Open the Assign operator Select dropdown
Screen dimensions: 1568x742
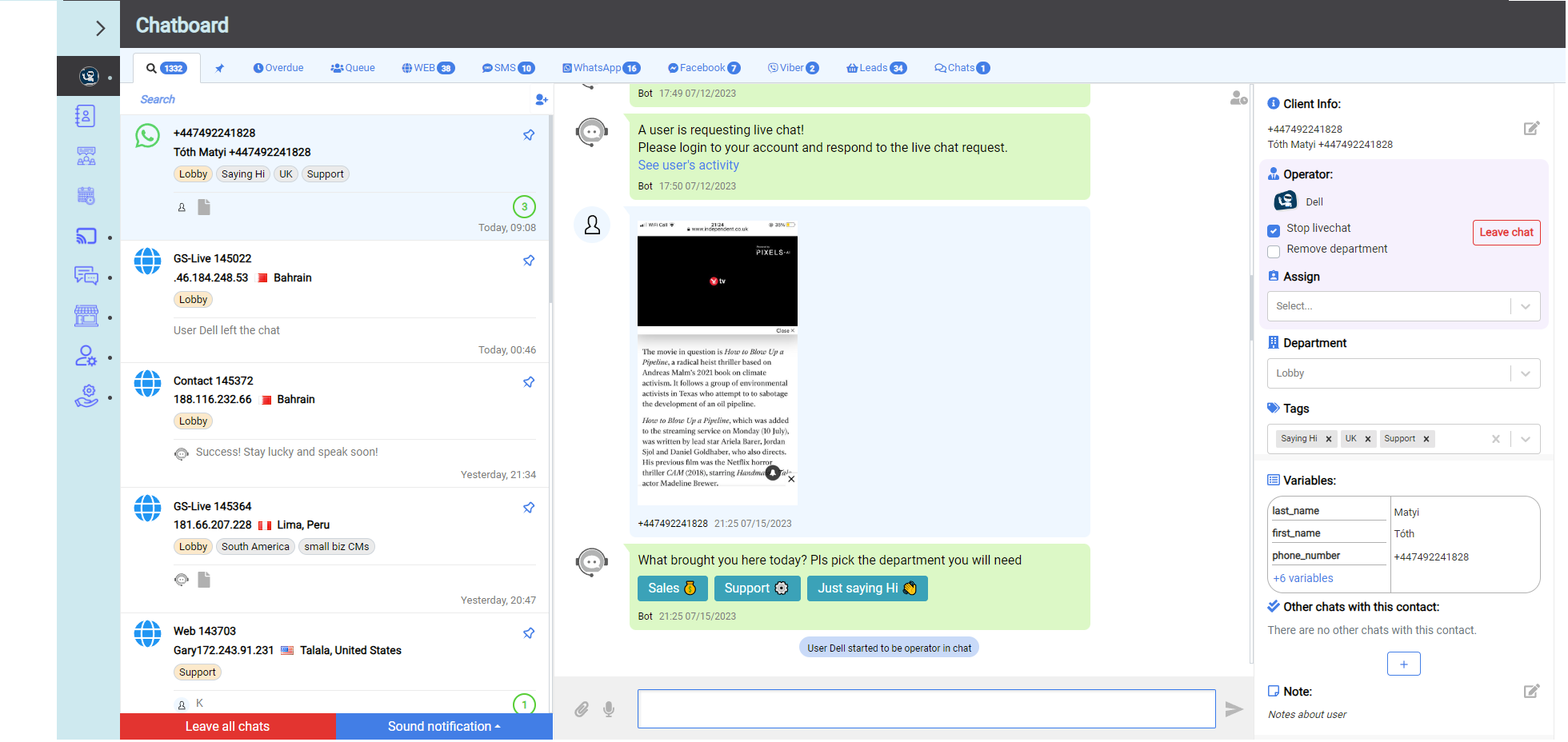pos(1403,306)
